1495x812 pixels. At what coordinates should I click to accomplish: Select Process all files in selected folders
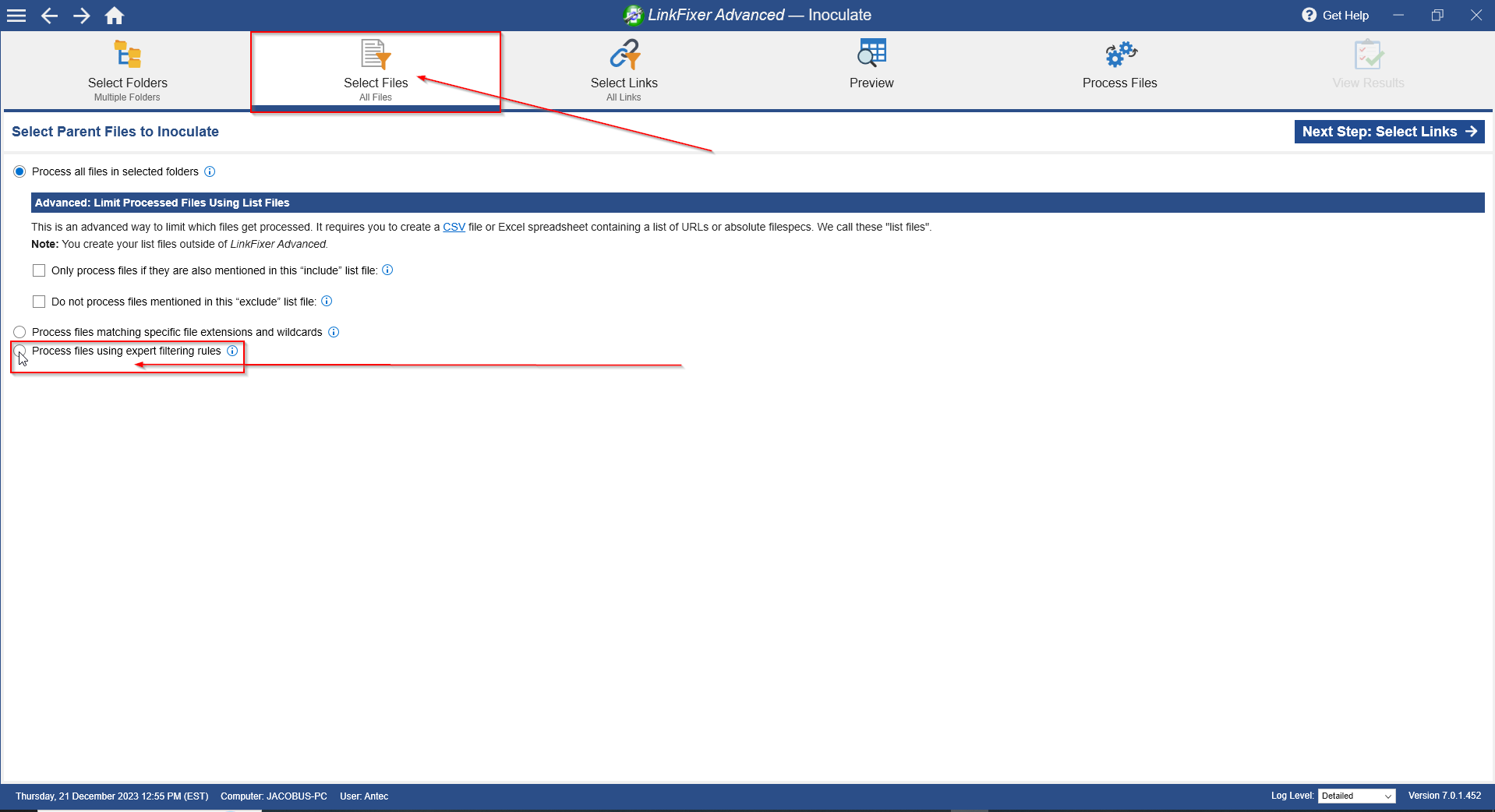point(19,171)
